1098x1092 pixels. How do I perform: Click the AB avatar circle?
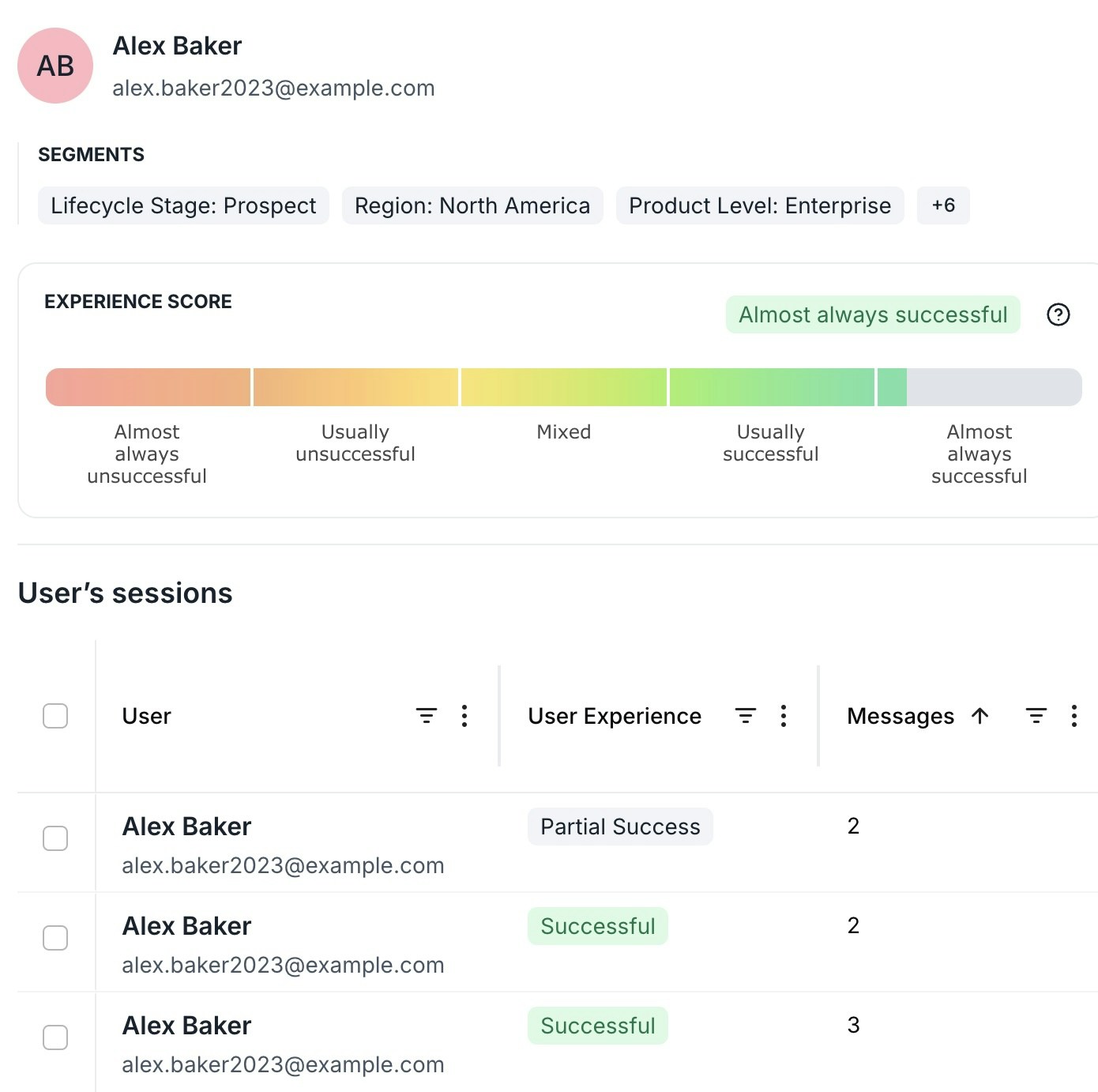coord(54,66)
